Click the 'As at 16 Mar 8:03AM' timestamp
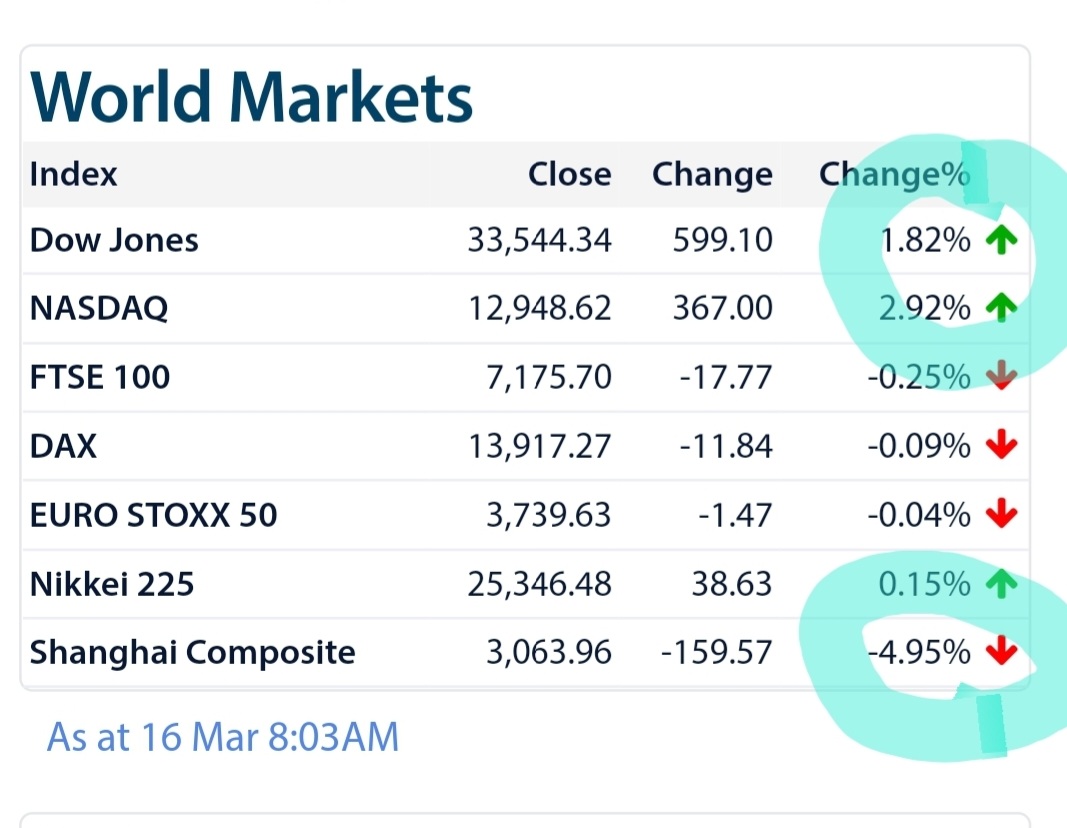The width and height of the screenshot is (1067, 828). pos(223,738)
